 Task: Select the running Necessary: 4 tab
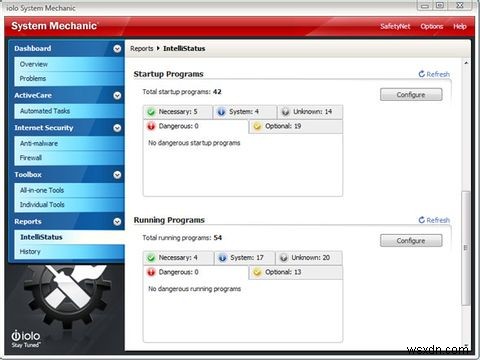(179, 258)
